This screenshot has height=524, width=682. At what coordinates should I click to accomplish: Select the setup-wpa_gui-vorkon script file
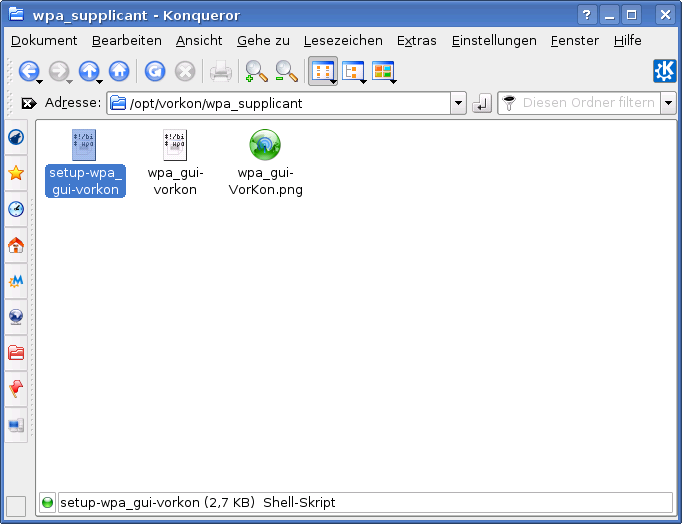point(85,163)
